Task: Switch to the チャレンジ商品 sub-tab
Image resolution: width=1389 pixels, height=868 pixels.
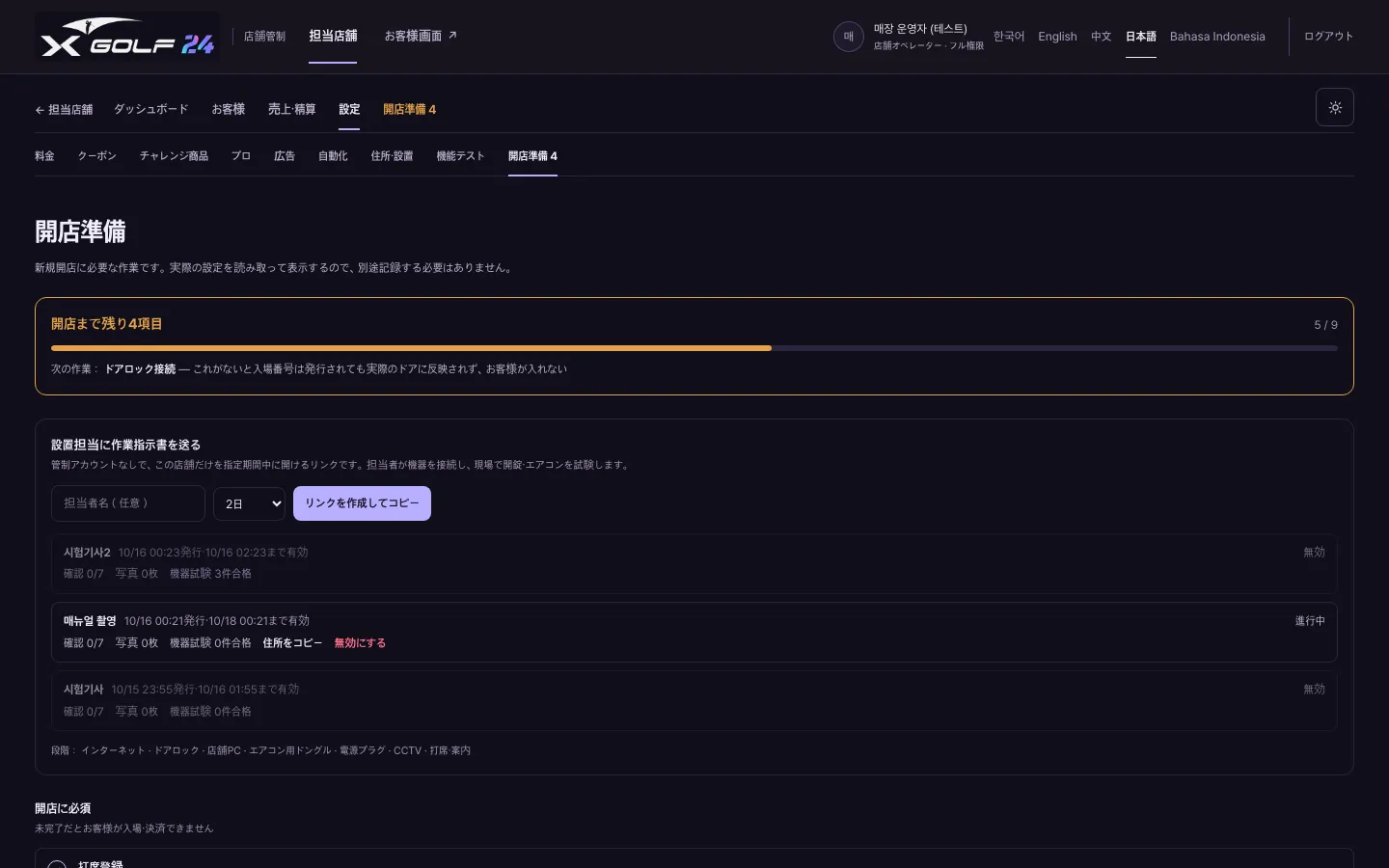Action: pos(174,156)
